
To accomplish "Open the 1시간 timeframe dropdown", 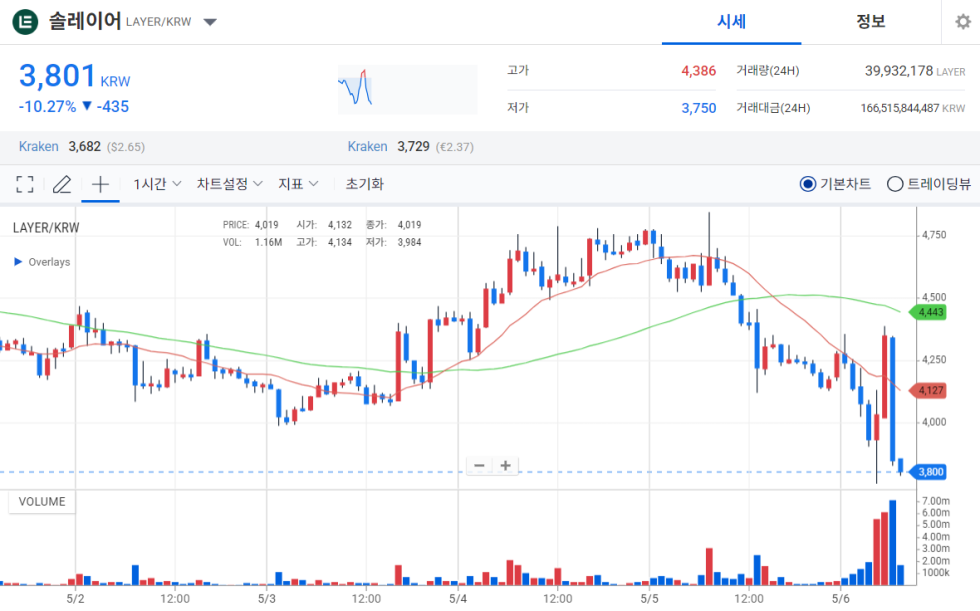I will [x=157, y=184].
